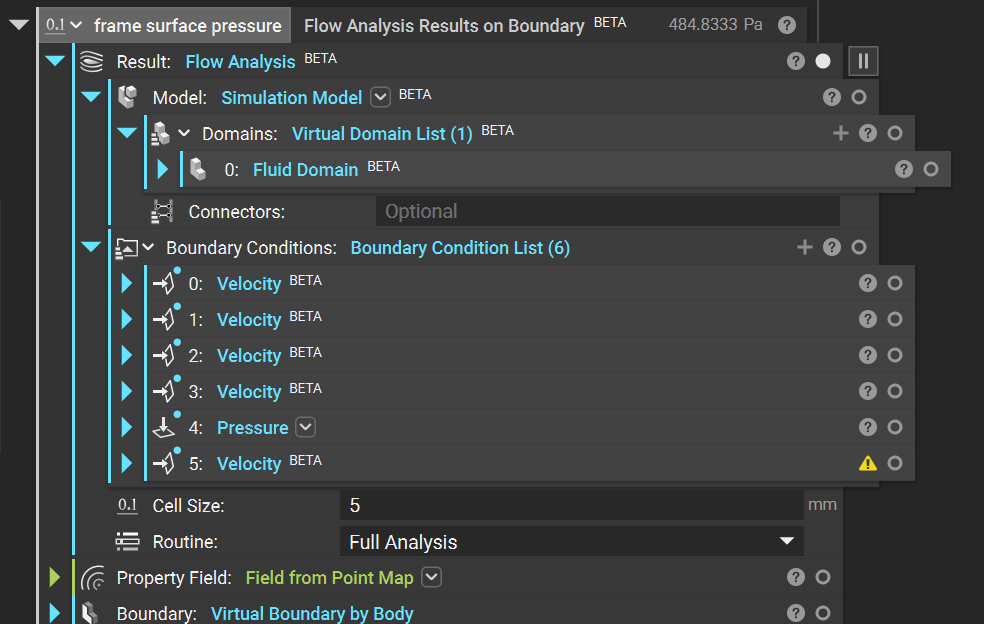Toggle the circle on Velocity 5 row
Screen dimensions: 984x624
pyautogui.click(x=895, y=463)
